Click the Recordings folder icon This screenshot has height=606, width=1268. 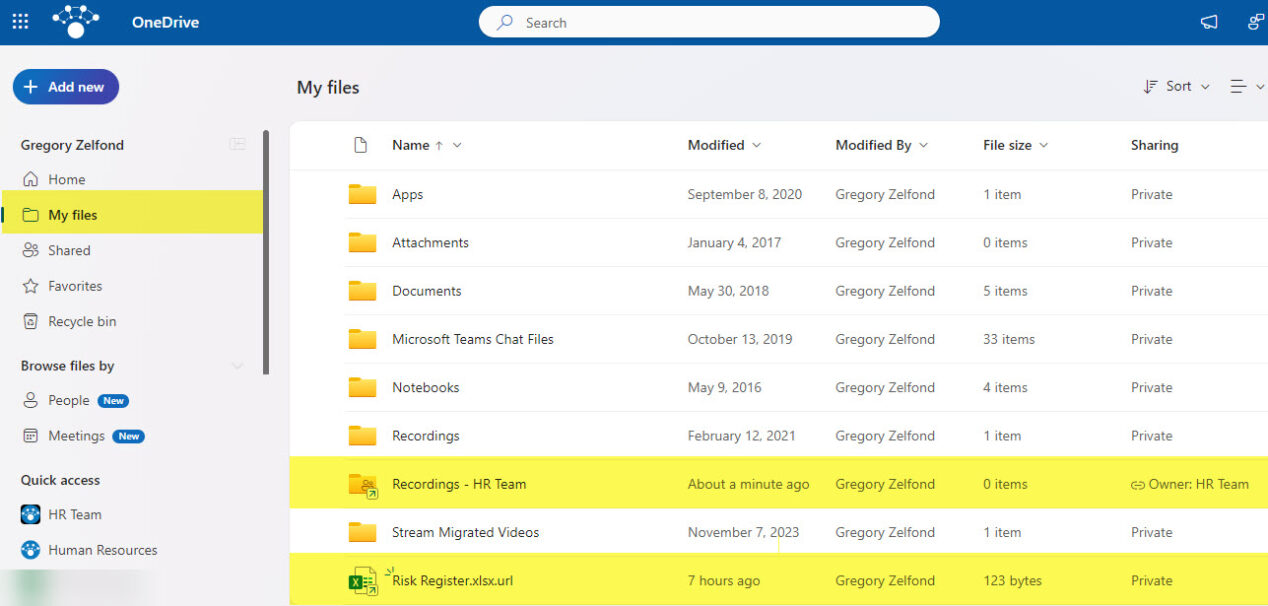pos(362,436)
